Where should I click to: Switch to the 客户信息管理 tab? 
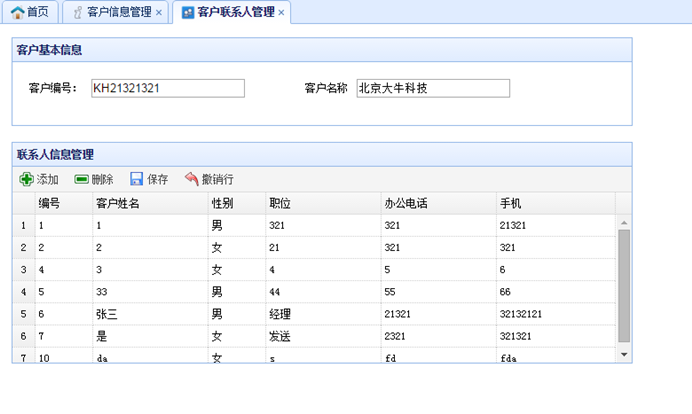pos(116,12)
